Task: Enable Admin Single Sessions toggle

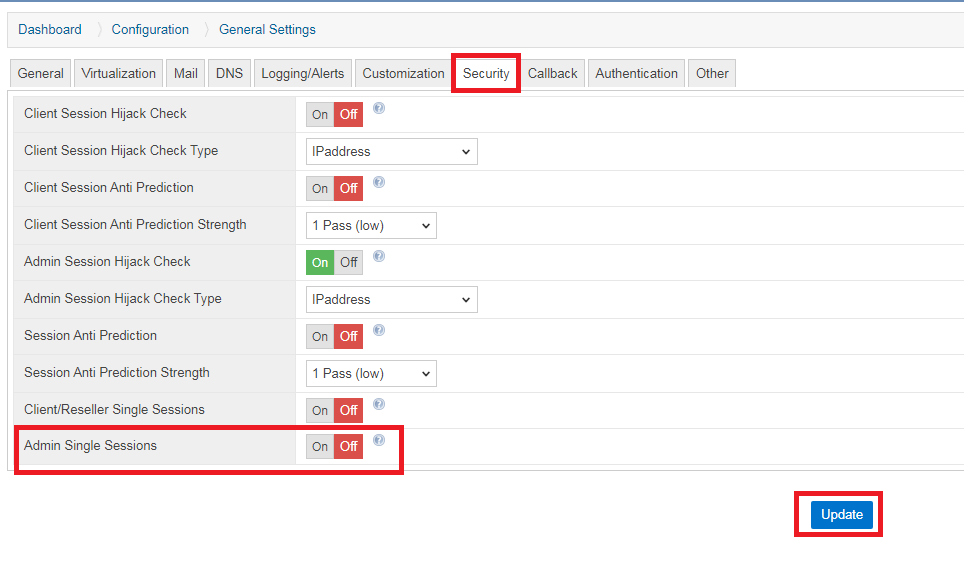Action: coord(320,446)
